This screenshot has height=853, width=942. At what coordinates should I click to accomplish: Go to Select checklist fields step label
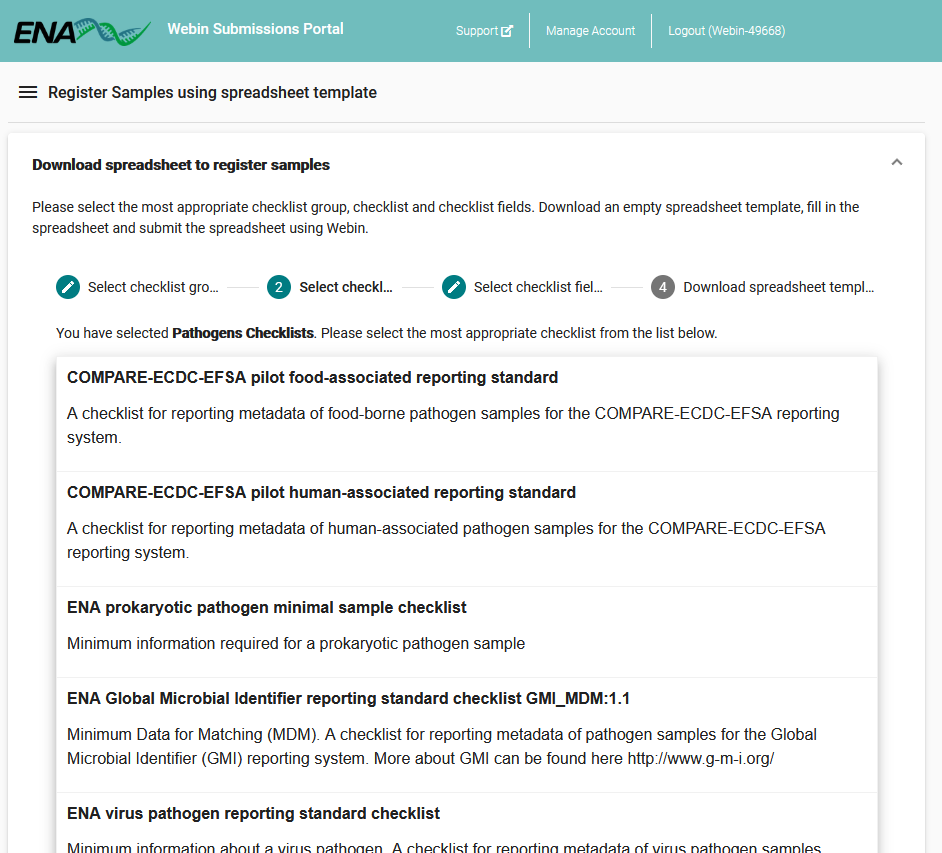tap(538, 287)
